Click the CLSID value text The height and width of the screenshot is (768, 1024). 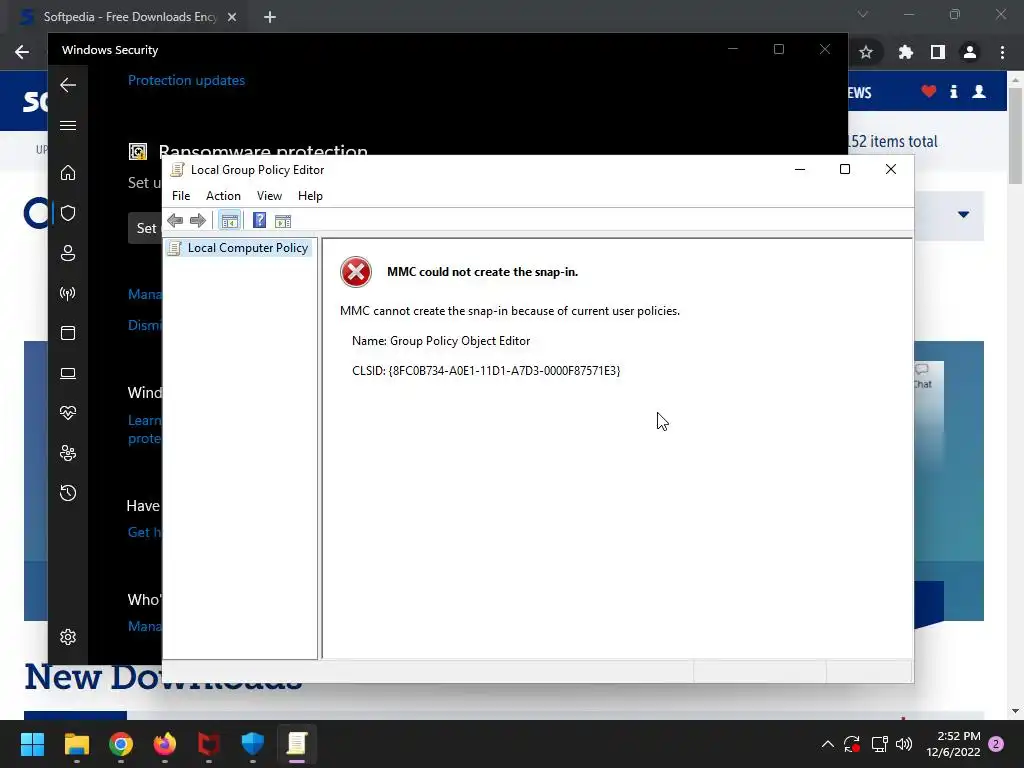[x=504, y=371]
